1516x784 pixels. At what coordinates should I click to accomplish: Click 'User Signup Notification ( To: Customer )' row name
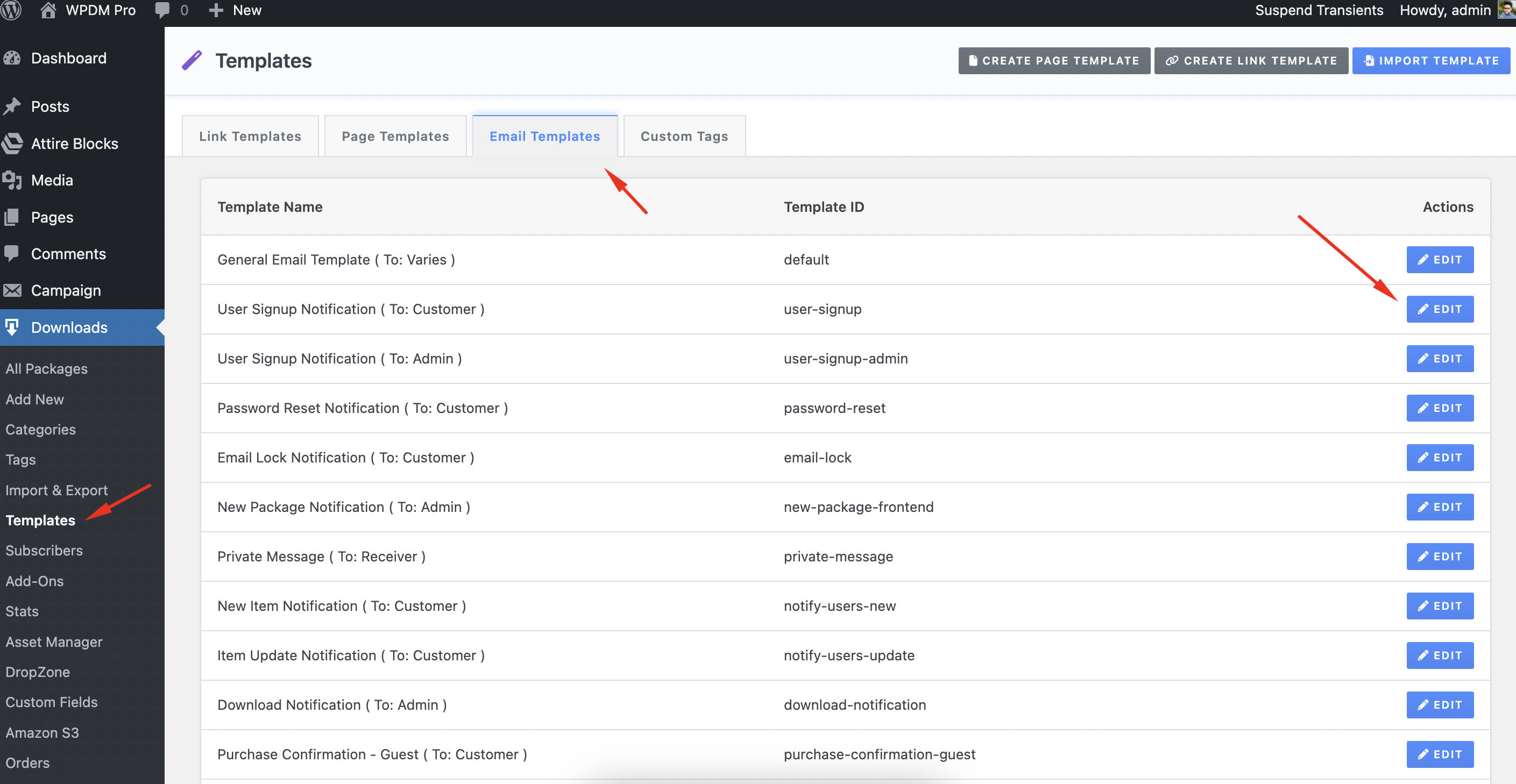[351, 309]
